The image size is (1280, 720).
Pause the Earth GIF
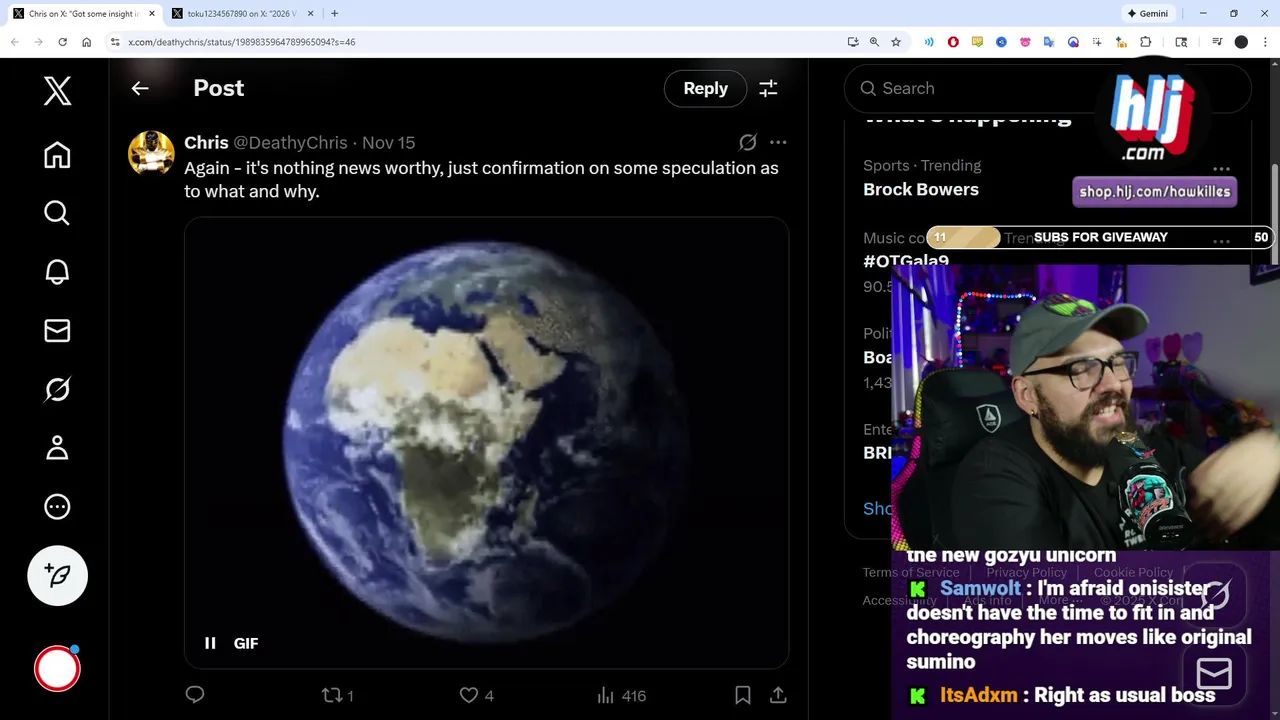point(210,643)
